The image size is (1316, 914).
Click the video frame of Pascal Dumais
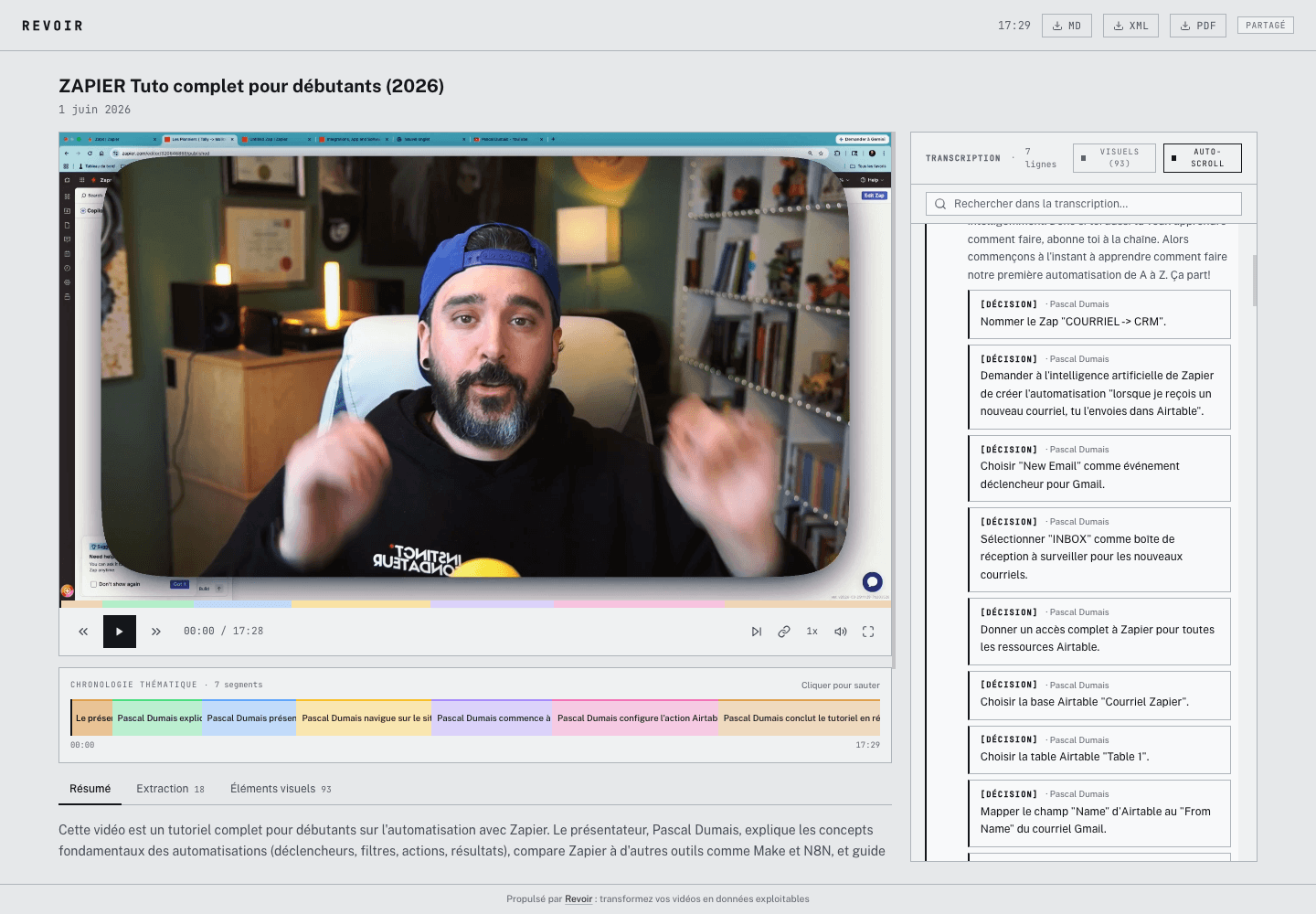point(475,367)
